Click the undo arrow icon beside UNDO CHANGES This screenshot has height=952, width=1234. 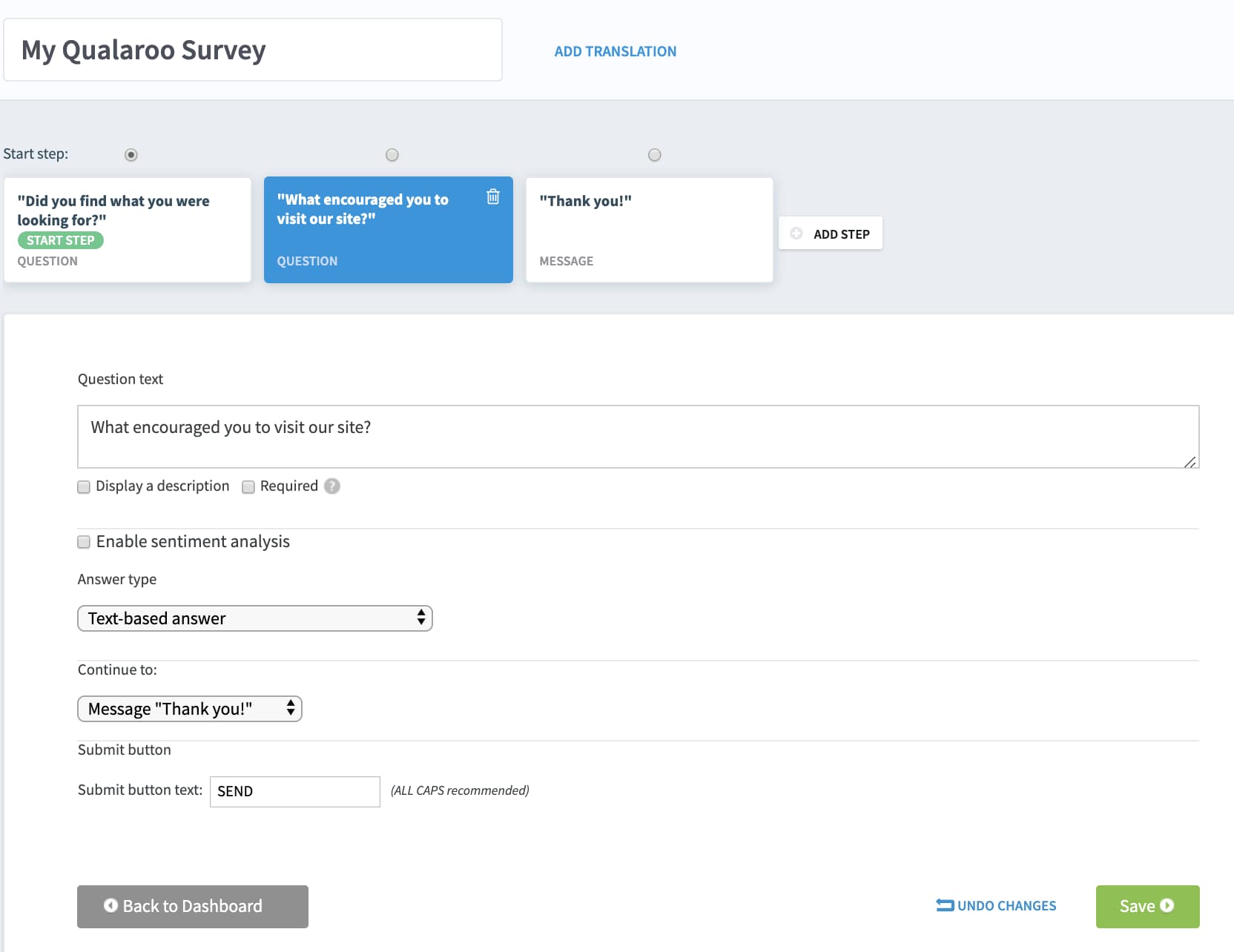(x=945, y=905)
